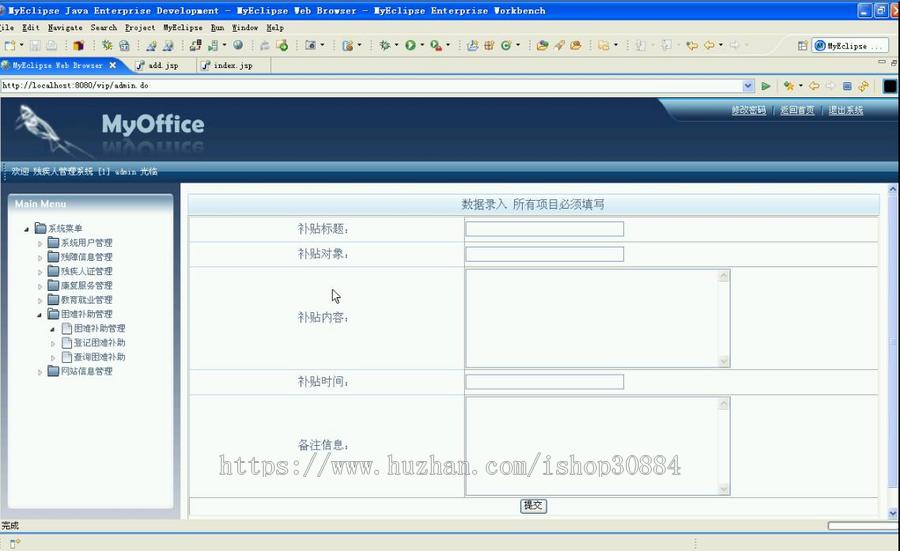Image resolution: width=900 pixels, height=551 pixels.
Task: Click the 备注信息 text area
Action: (x=598, y=446)
